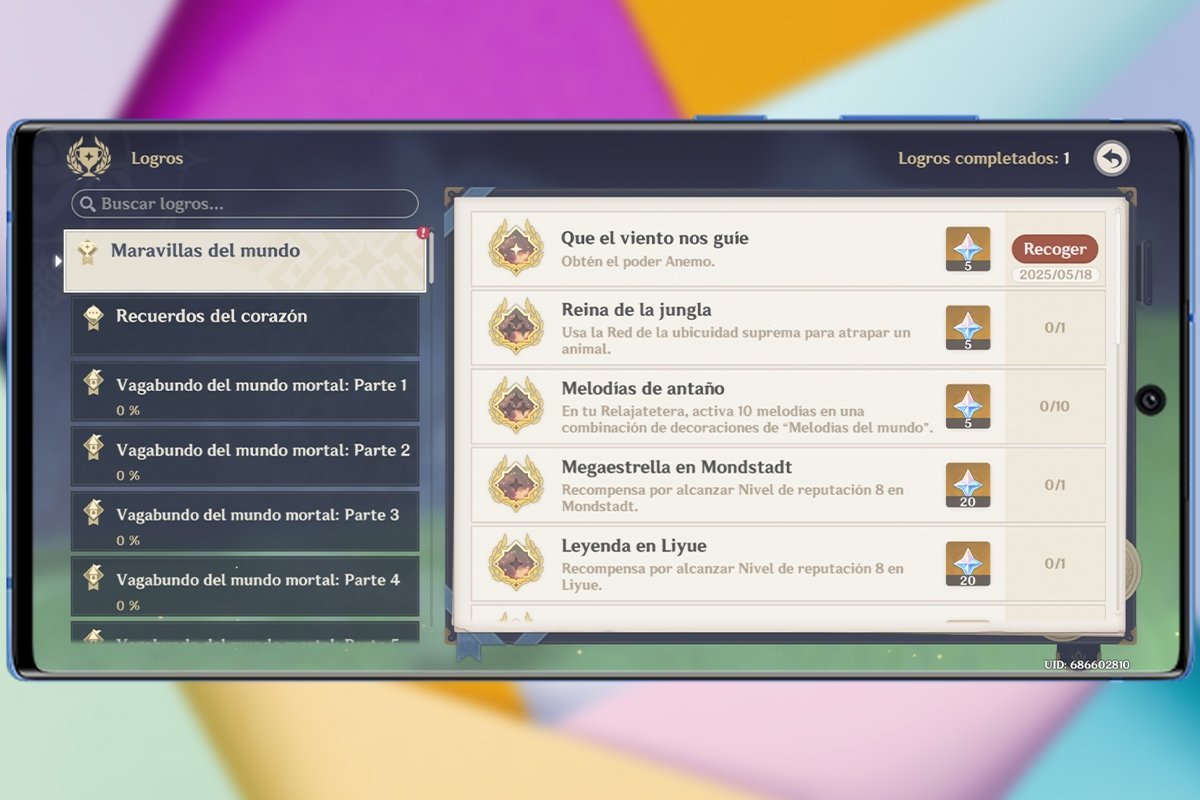Click the magnifier icon in search box
Viewport: 1200px width, 800px height.
click(88, 204)
